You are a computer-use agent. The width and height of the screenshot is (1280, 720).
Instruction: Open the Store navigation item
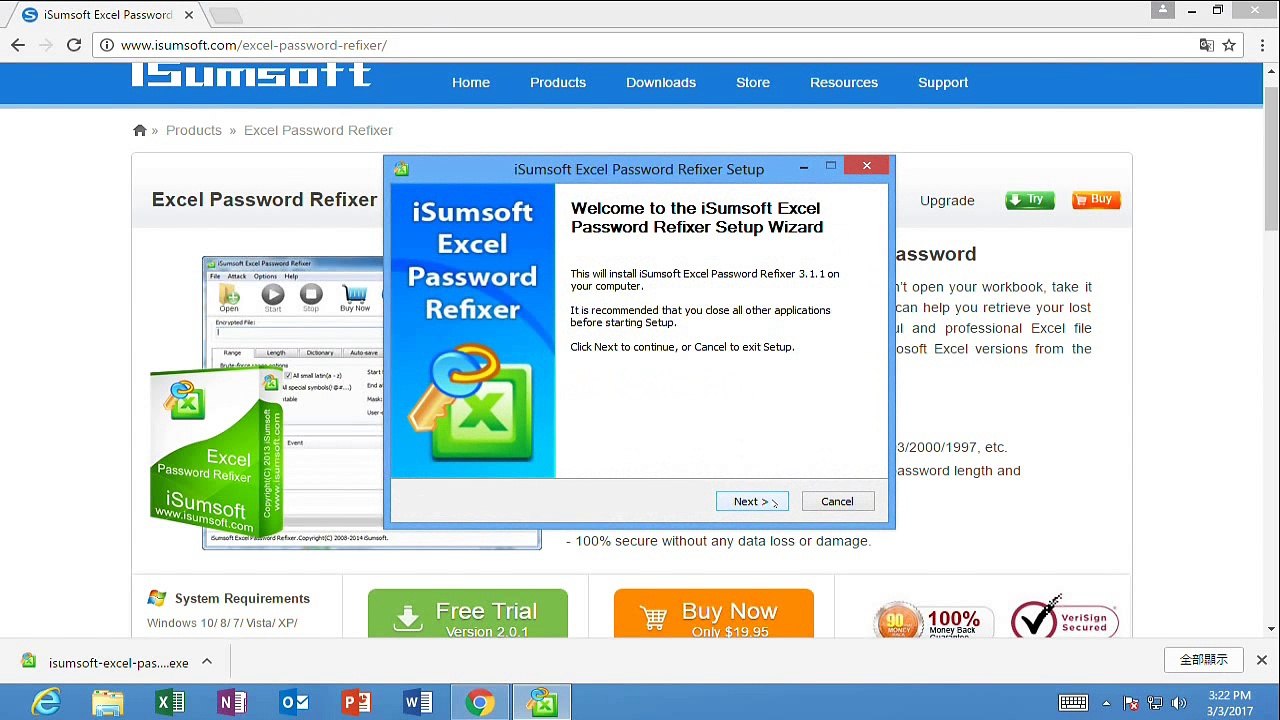point(753,82)
